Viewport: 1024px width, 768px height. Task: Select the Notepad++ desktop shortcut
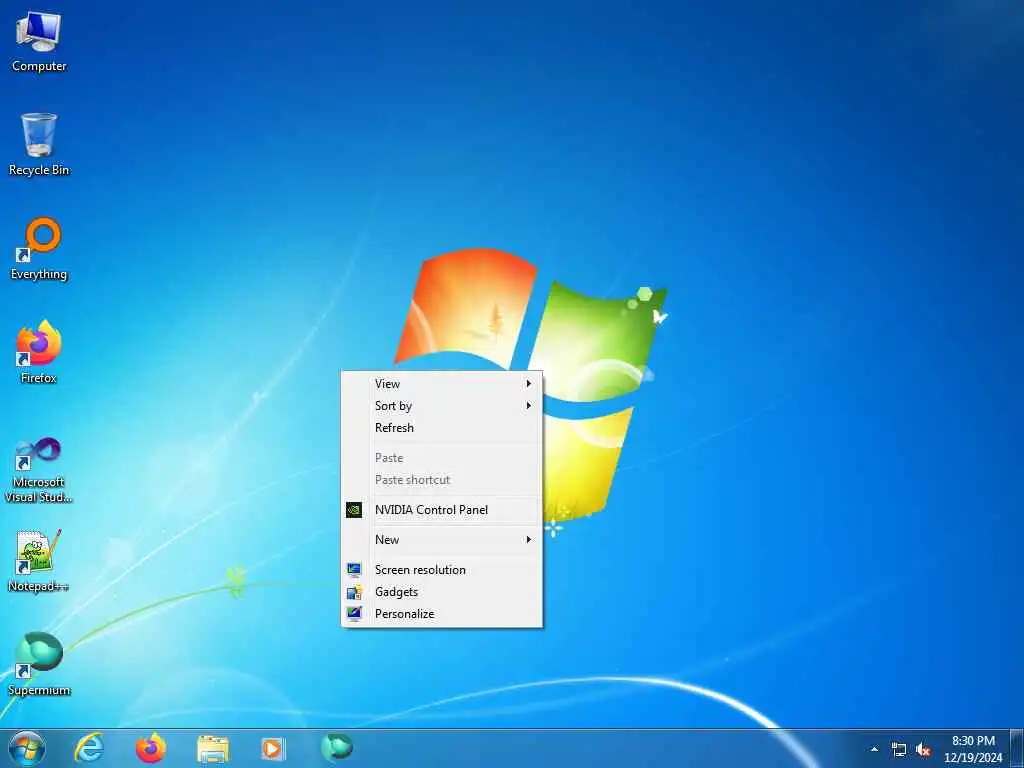39,561
